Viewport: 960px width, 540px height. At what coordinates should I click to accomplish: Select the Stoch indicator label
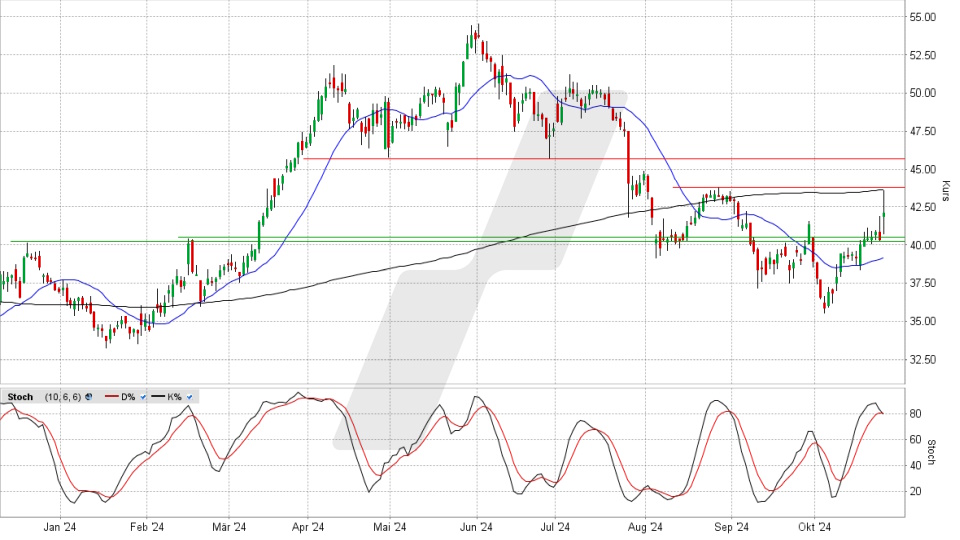click(20, 397)
